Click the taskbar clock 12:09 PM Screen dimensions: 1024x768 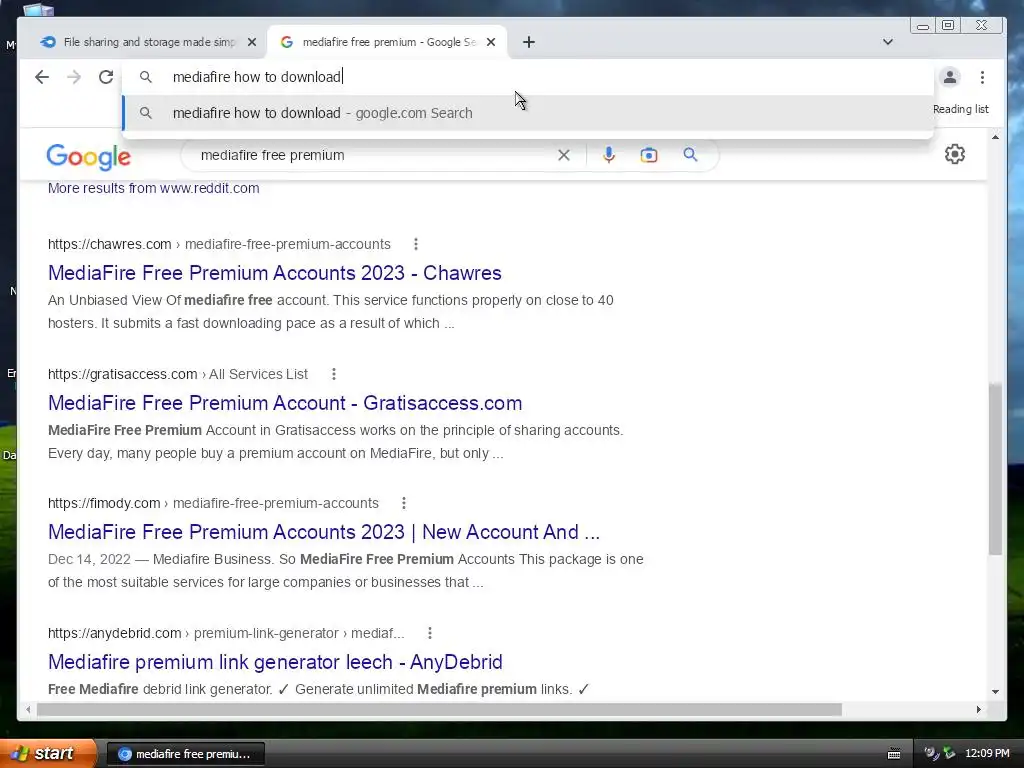click(x=987, y=754)
